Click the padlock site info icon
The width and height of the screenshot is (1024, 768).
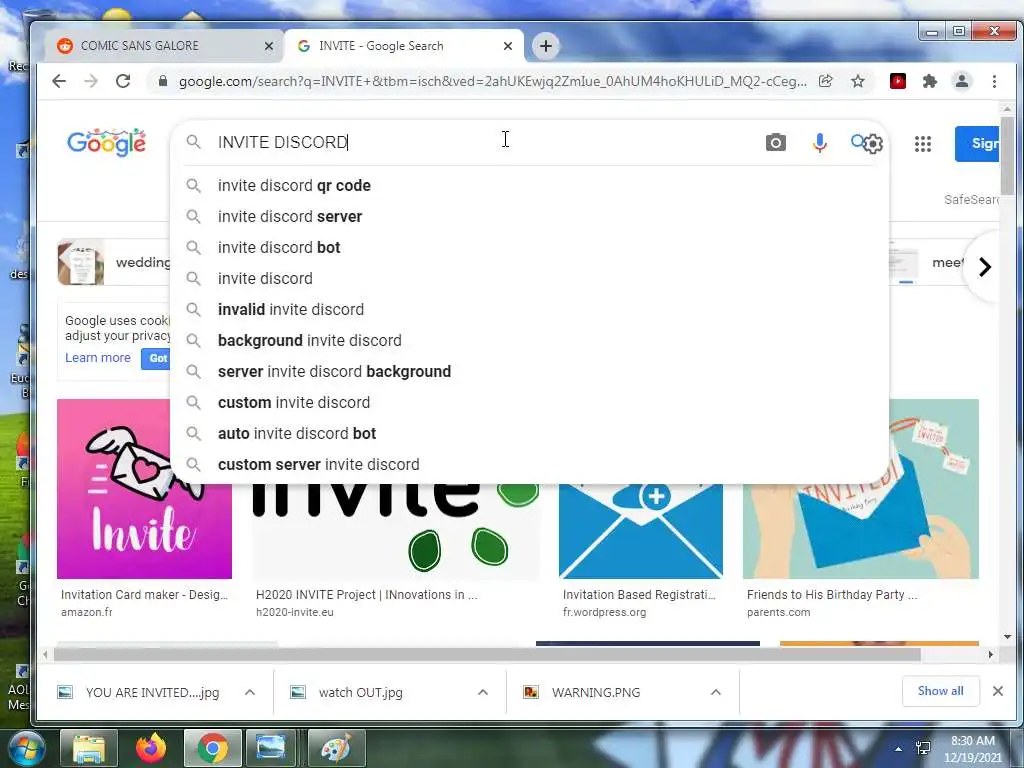pos(163,81)
